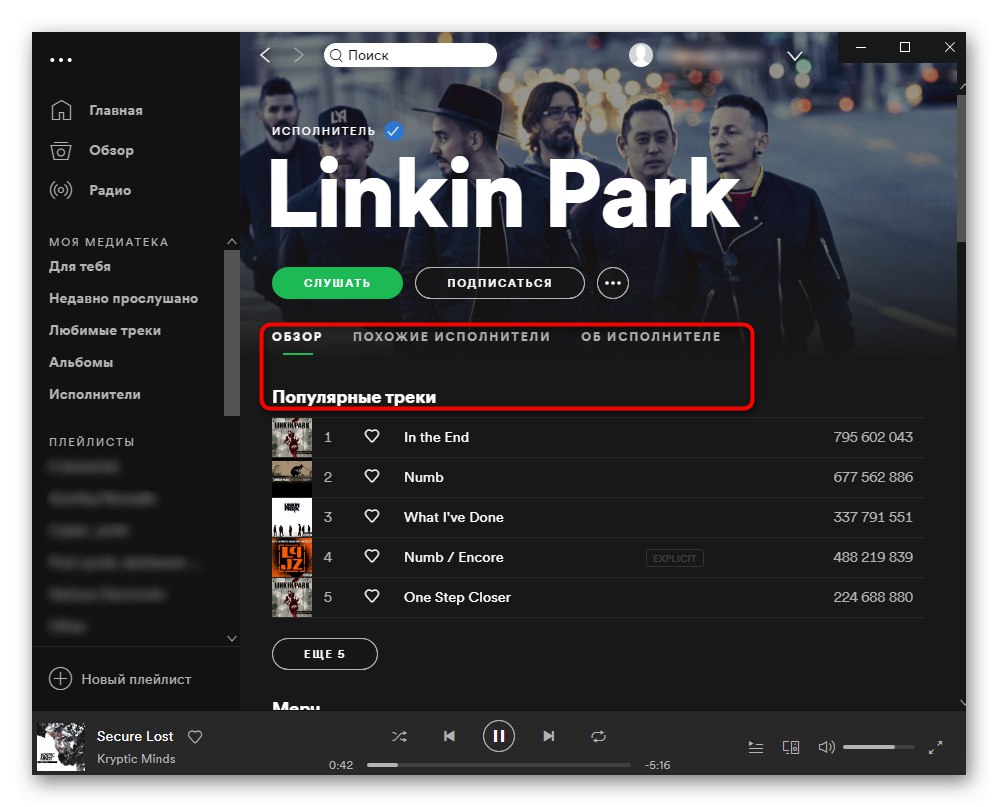The height and width of the screenshot is (807, 998).
Task: Click the forward navigation arrow
Action: (x=299, y=55)
